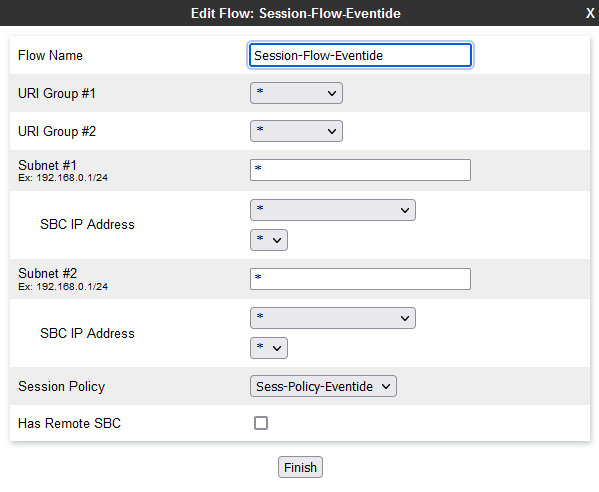Open the small SBC IP Address dropdown under Subnet #2
Viewport: 599px width, 492px height.
click(269, 348)
